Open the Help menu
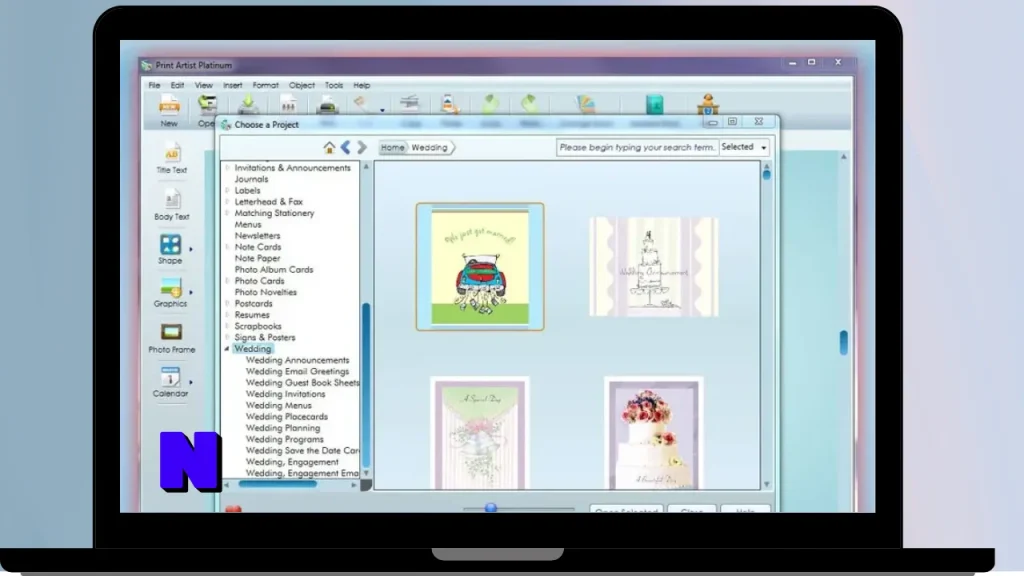The image size is (1024, 576). 362,85
